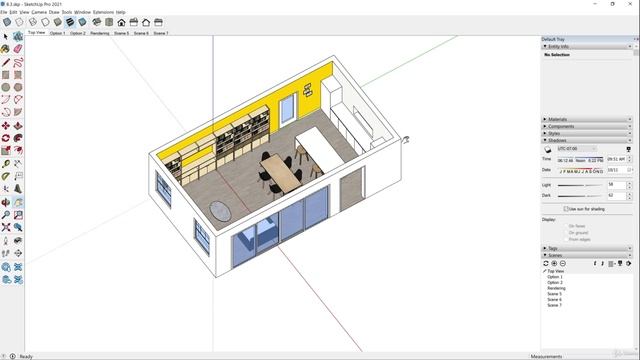Screen dimensions: 640x360
Task: Select Shaded face style
Action: 58,22
